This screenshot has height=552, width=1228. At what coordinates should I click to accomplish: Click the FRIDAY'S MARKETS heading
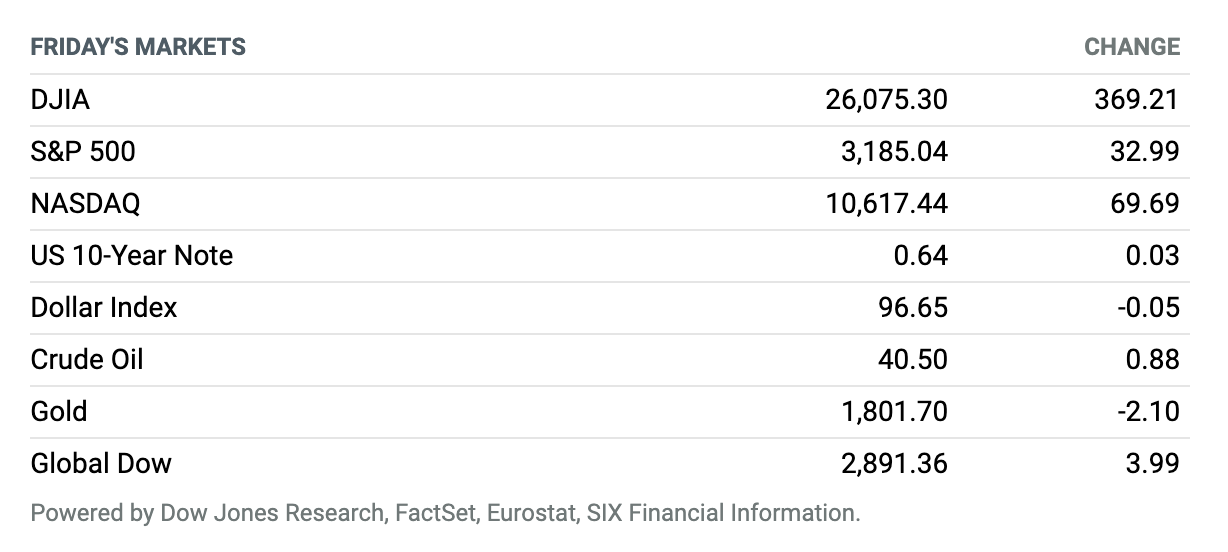138,47
